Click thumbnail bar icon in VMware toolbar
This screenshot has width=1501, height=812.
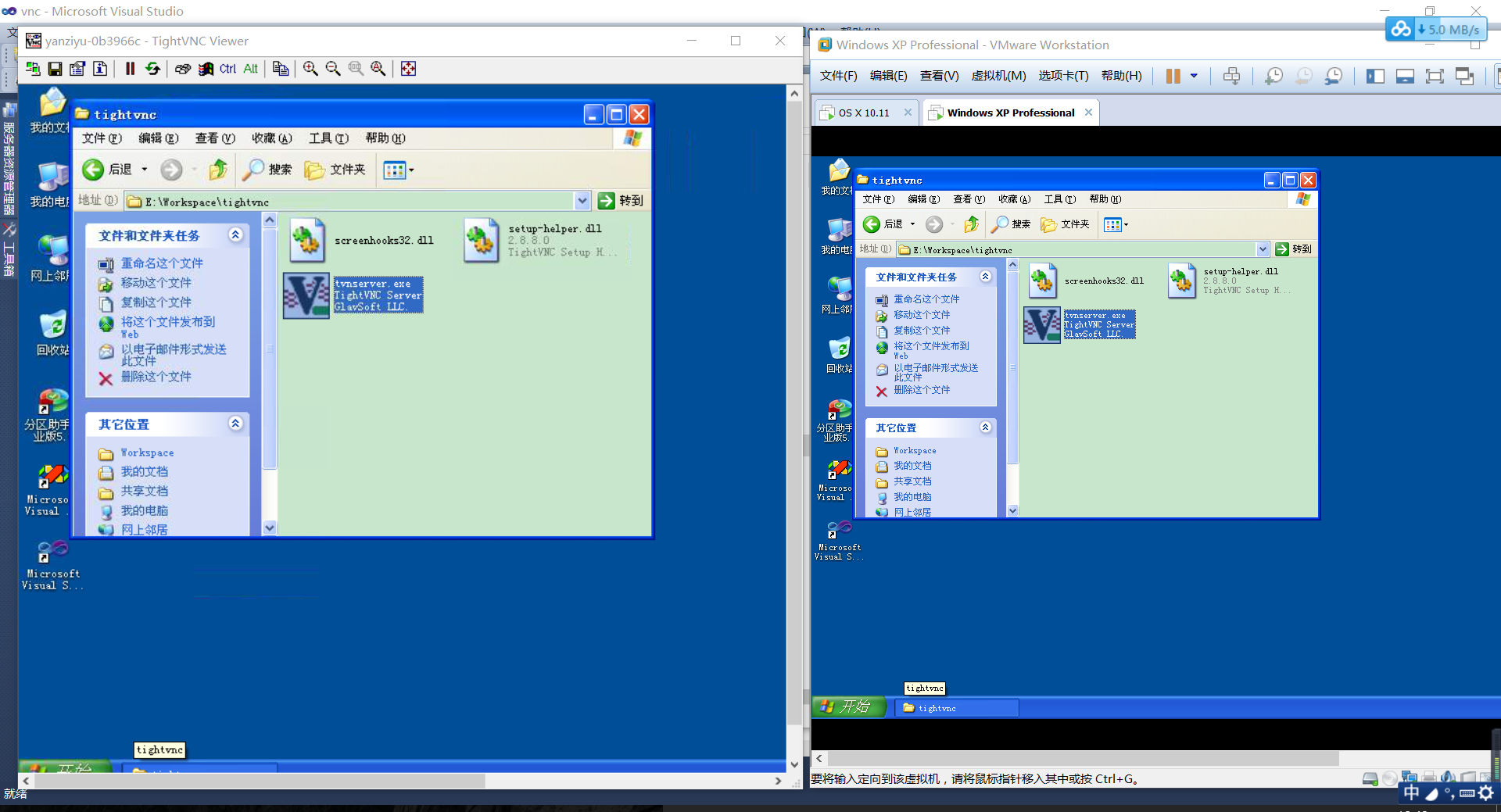pyautogui.click(x=1405, y=76)
